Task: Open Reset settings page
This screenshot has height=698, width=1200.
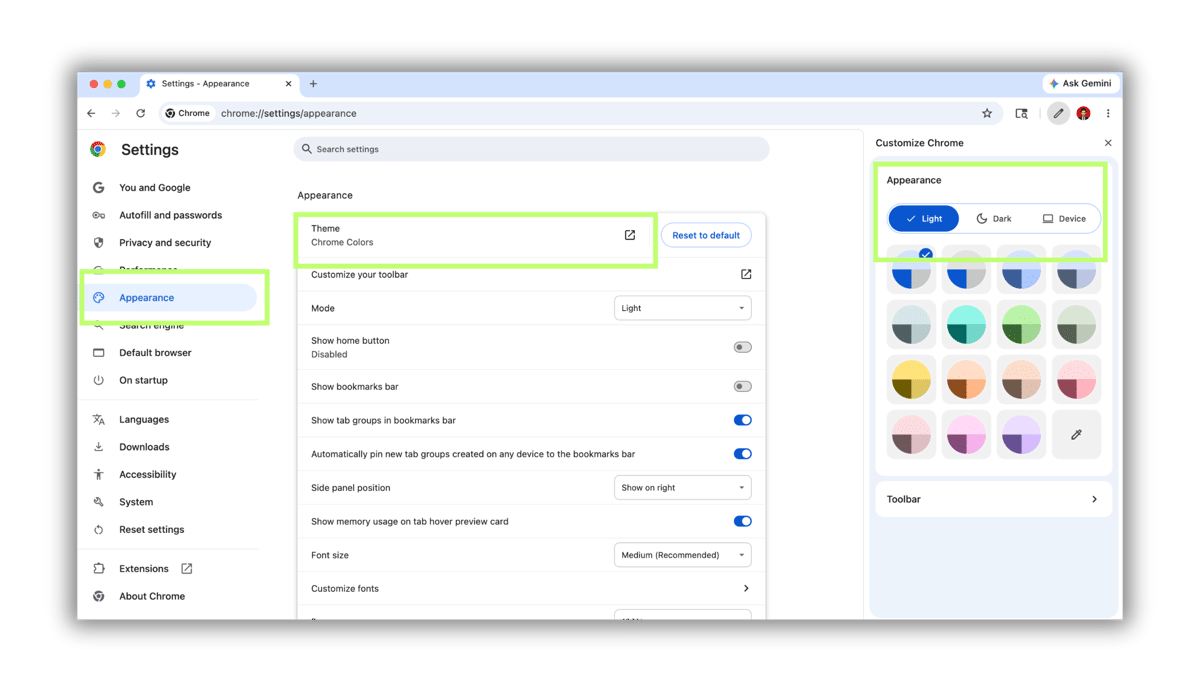Action: 151,529
